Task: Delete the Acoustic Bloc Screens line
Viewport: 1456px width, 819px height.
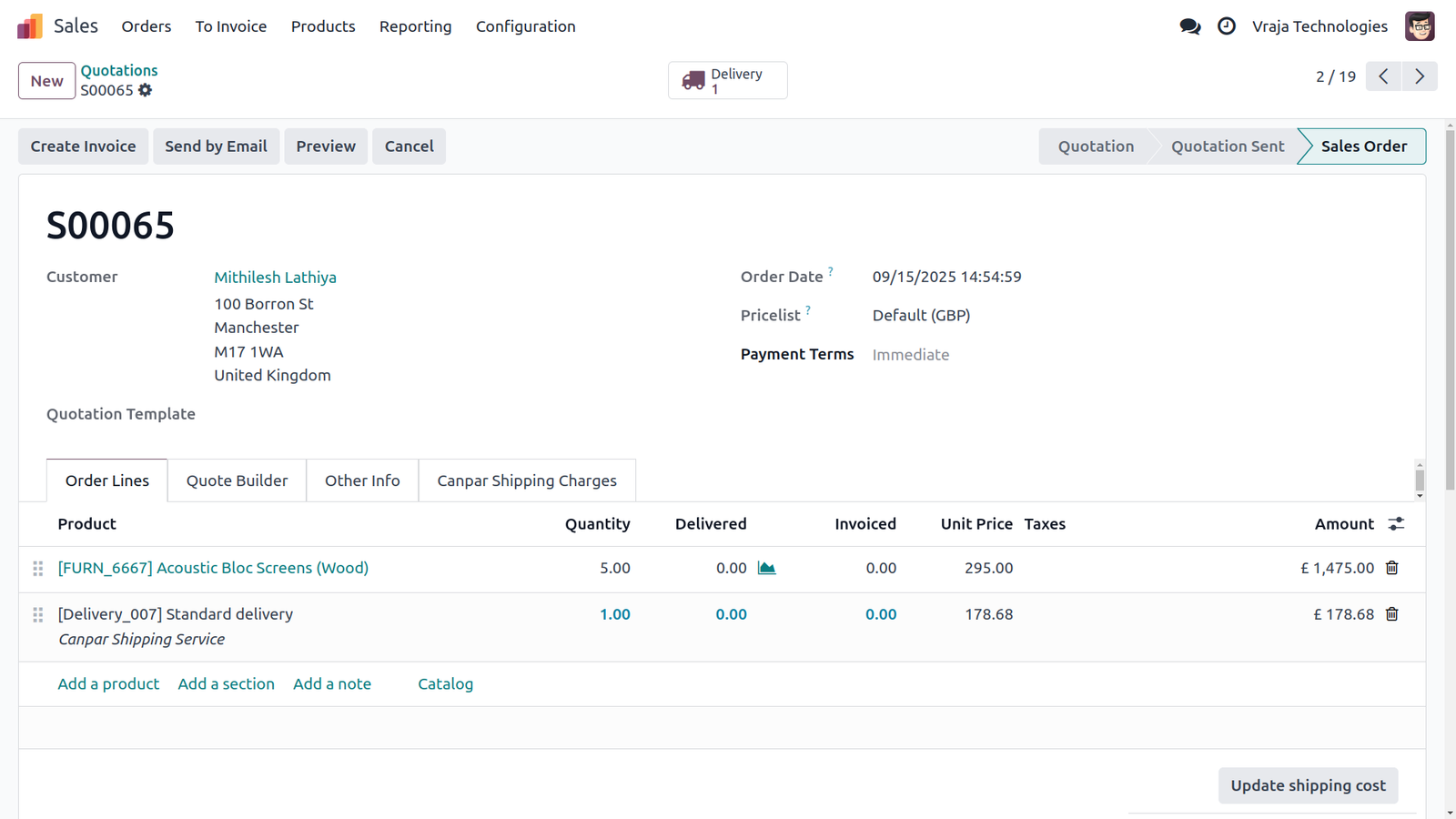Action: point(1391,568)
